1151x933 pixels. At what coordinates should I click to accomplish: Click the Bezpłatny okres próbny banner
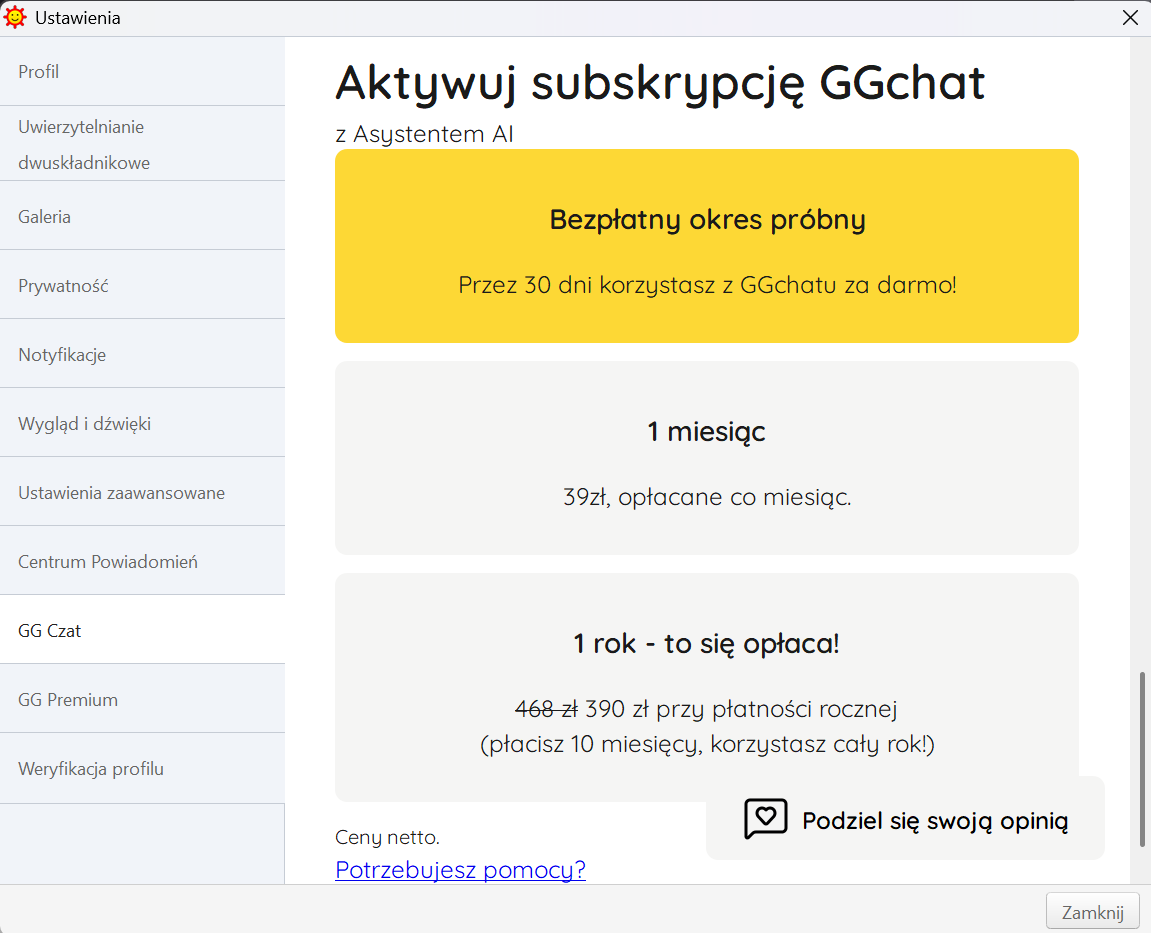click(706, 245)
